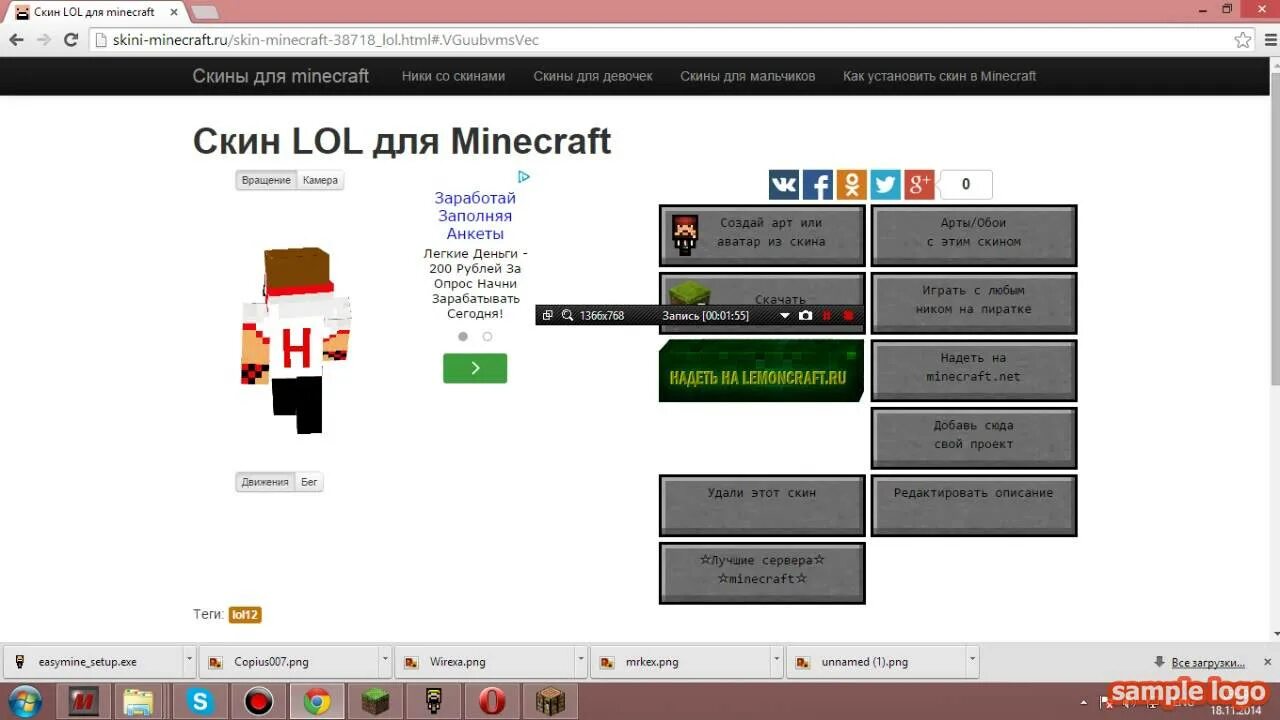Click Играть с любым ником на пиратке
Screen dimensions: 1280x720
[974, 302]
